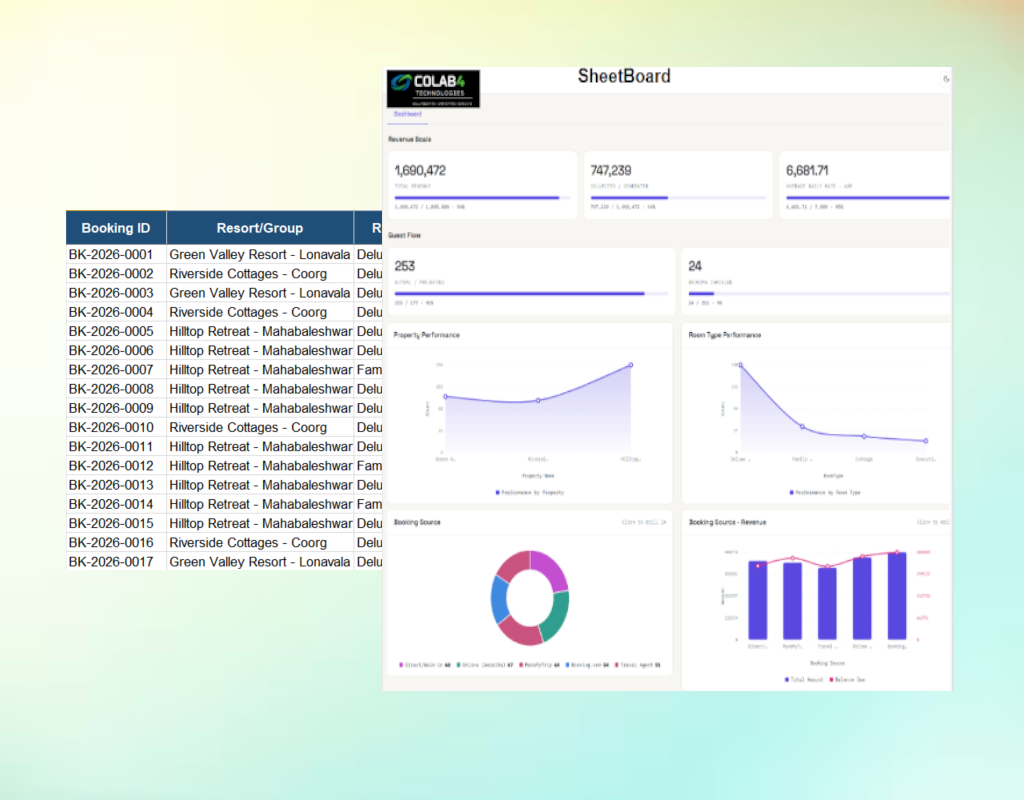This screenshot has width=1024, height=800.
Task: Click the collected versus generated progress bar
Action: click(x=678, y=197)
